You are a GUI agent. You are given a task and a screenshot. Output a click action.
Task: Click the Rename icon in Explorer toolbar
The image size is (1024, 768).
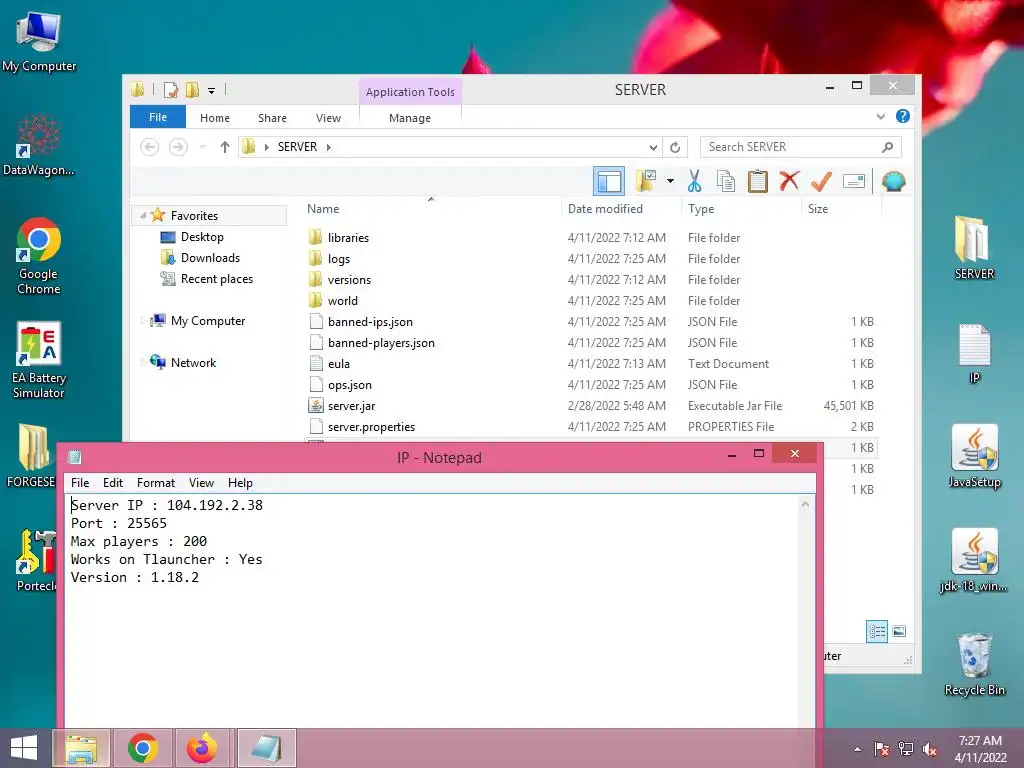tap(854, 181)
